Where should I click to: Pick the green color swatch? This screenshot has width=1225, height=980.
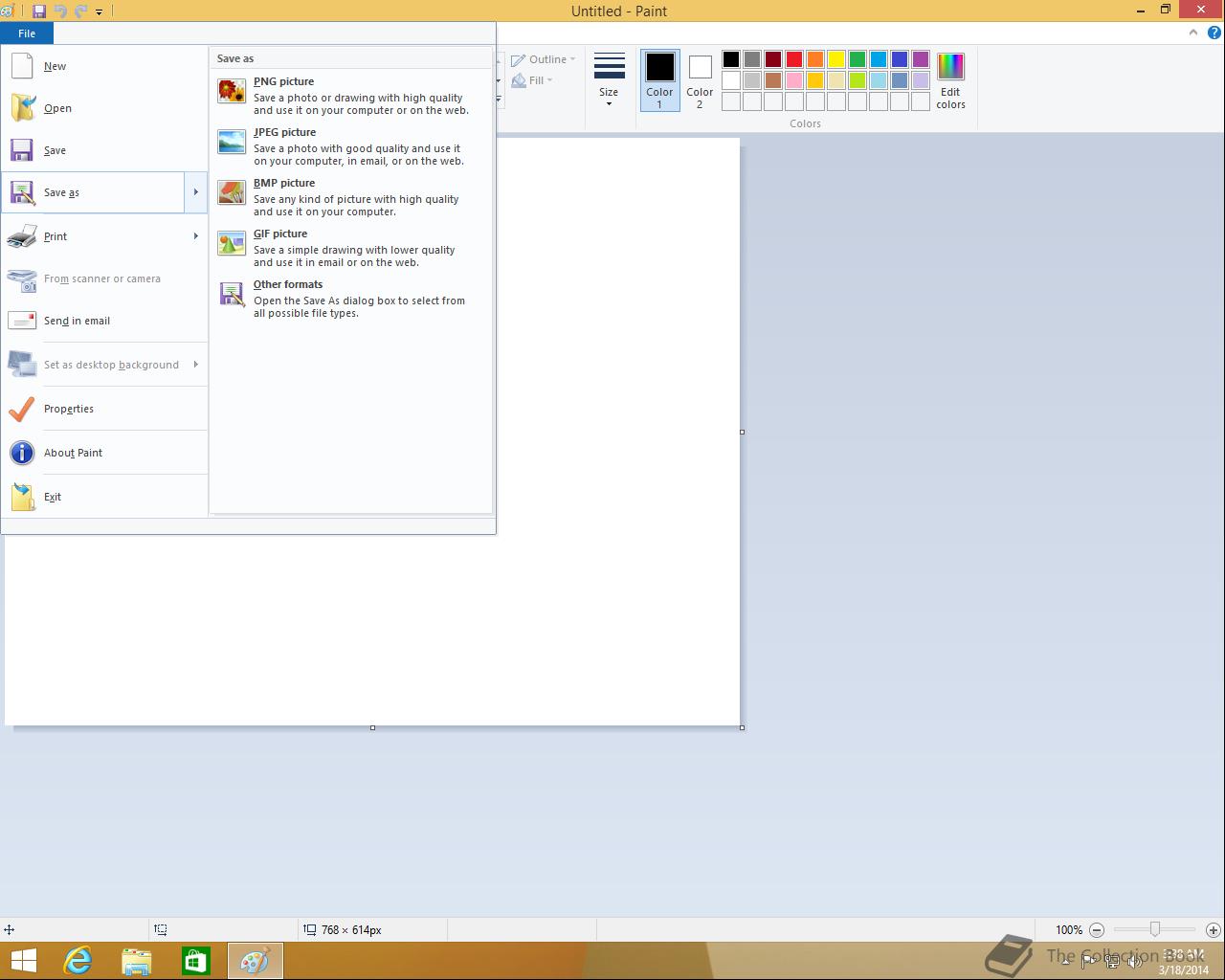point(857,59)
